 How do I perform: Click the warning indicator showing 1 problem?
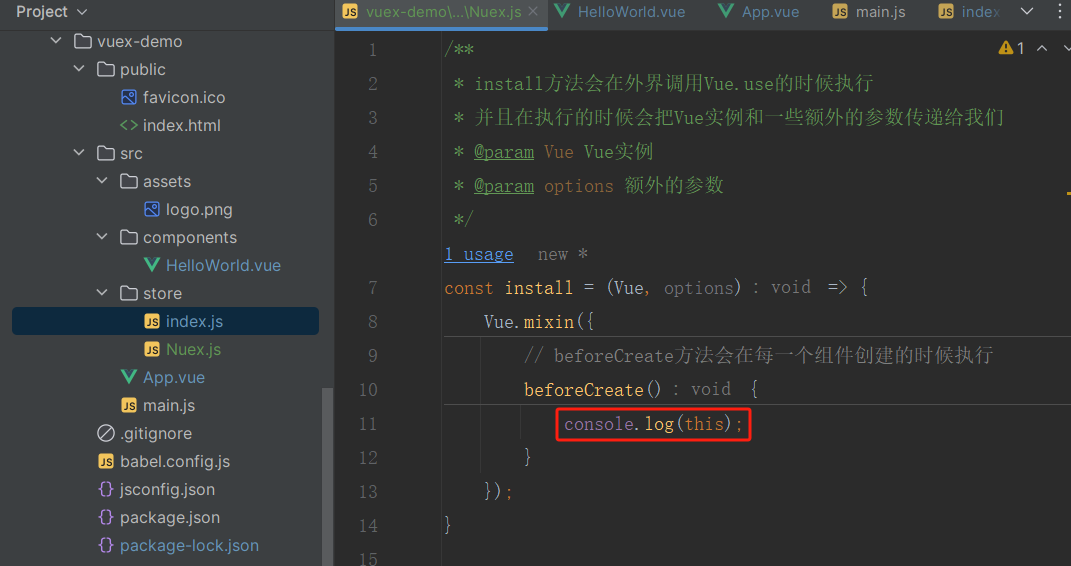1012,48
